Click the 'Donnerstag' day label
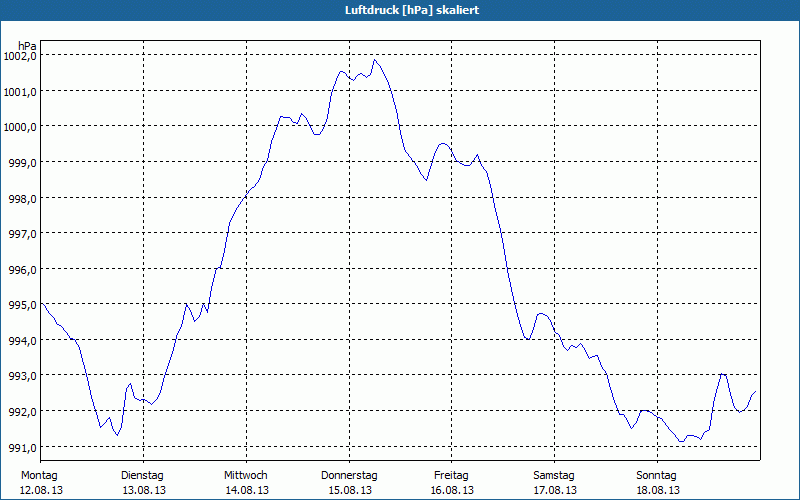Screen dimensions: 800x500 pos(349,476)
